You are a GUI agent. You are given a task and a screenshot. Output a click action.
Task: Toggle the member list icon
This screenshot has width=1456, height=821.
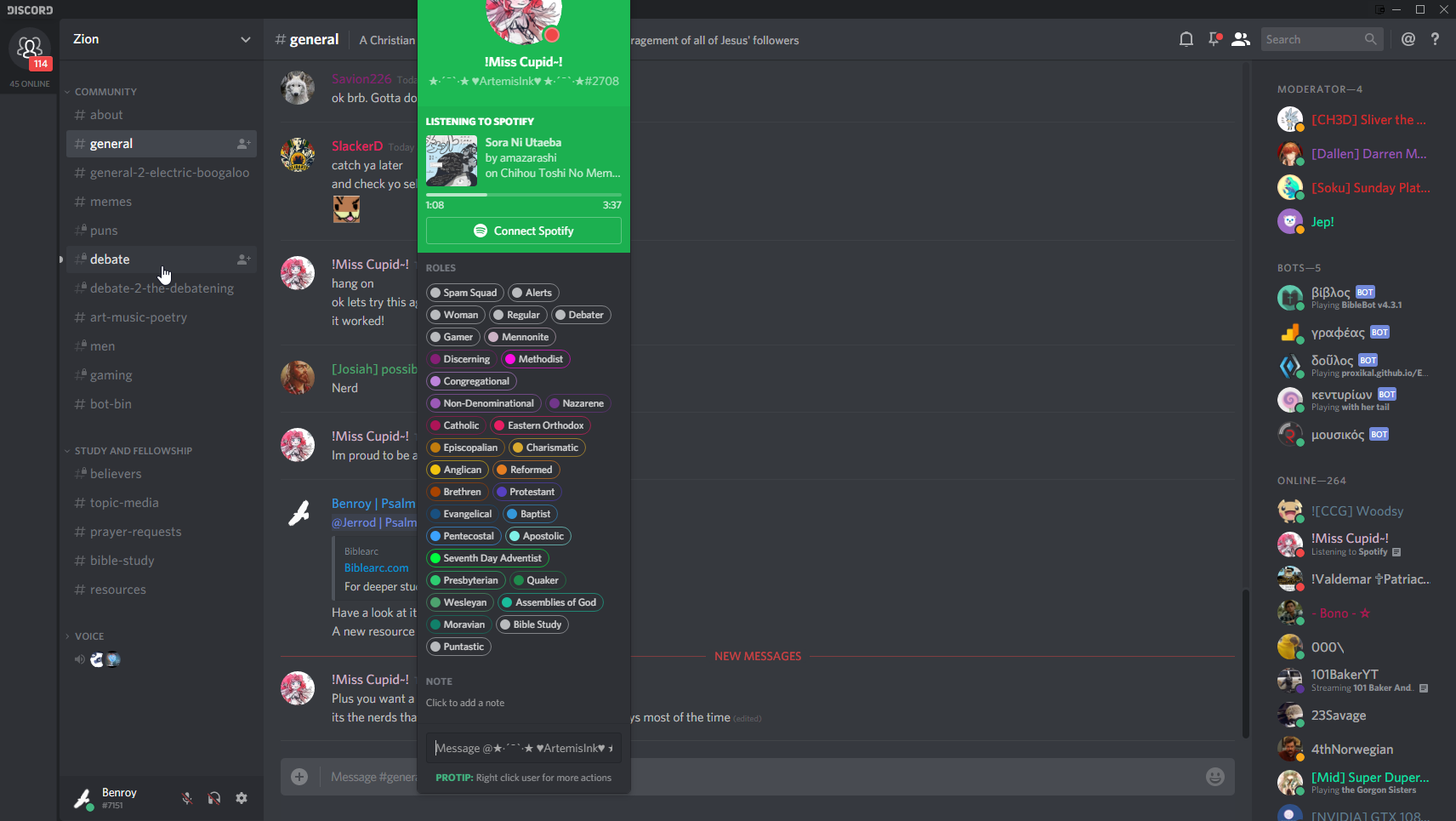pos(1241,39)
